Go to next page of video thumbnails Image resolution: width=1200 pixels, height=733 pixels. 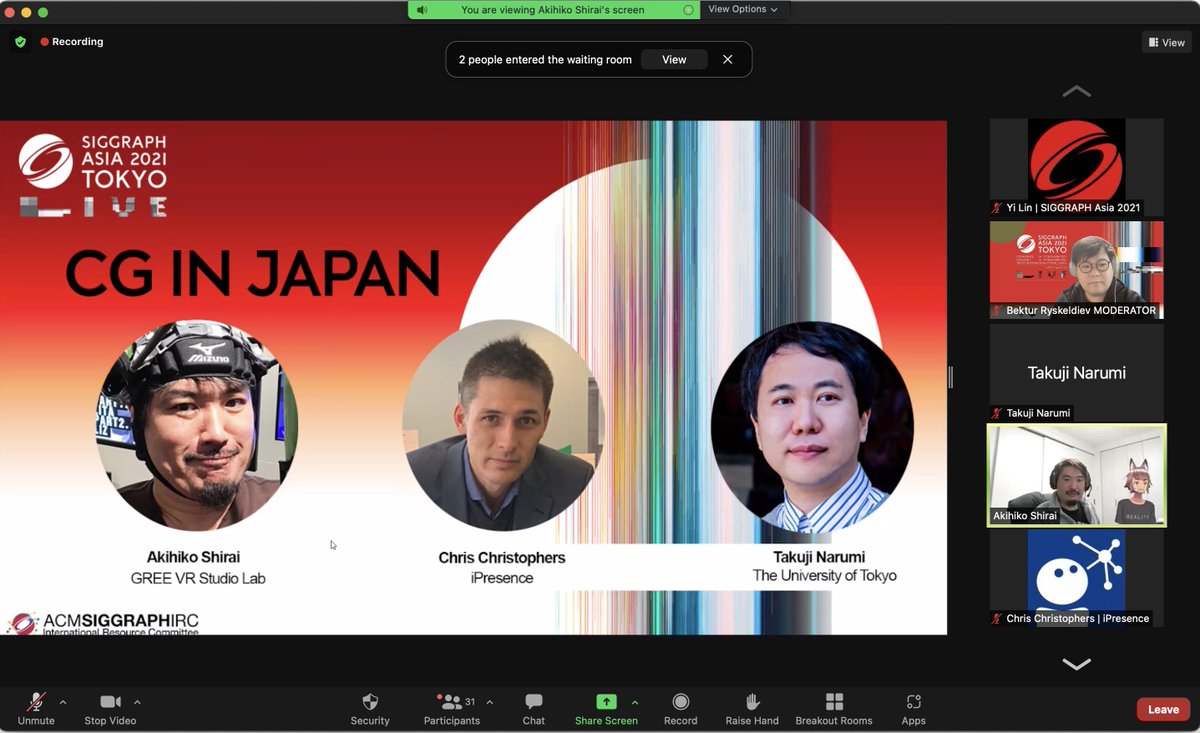point(1076,664)
